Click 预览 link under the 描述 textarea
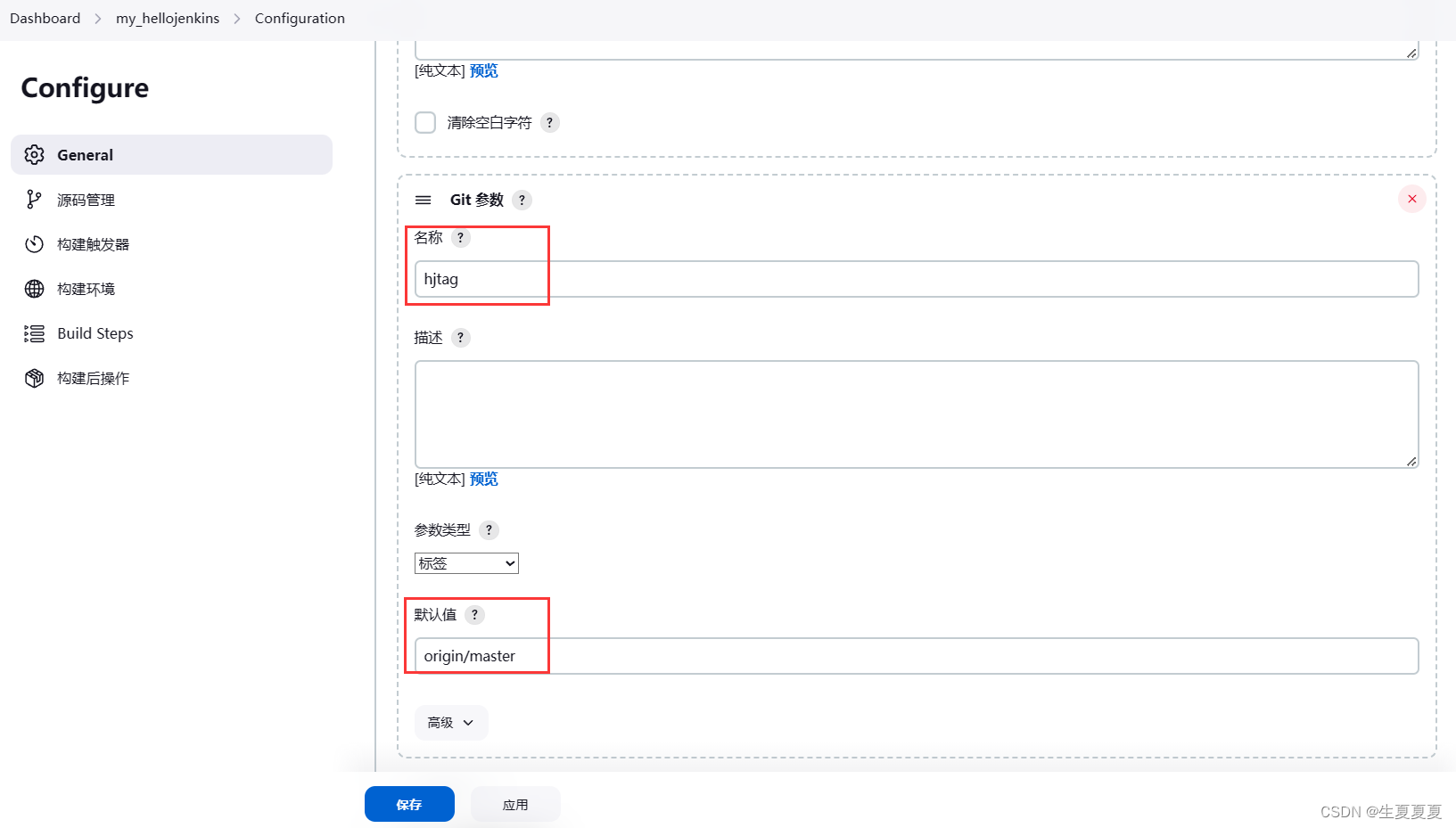The image size is (1456, 828). click(x=484, y=480)
